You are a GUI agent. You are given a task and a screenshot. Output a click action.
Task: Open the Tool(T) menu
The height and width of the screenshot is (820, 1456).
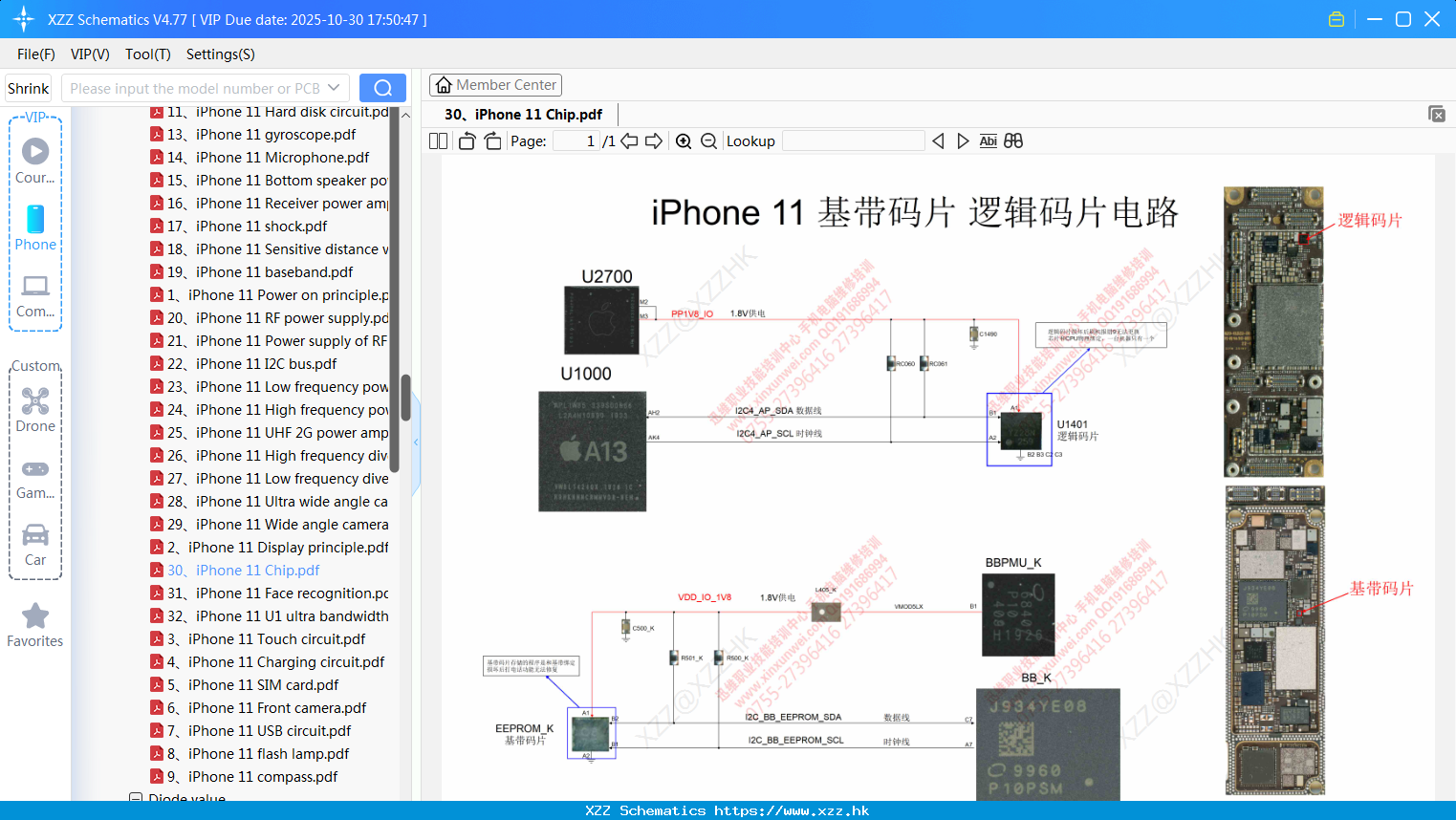point(148,54)
